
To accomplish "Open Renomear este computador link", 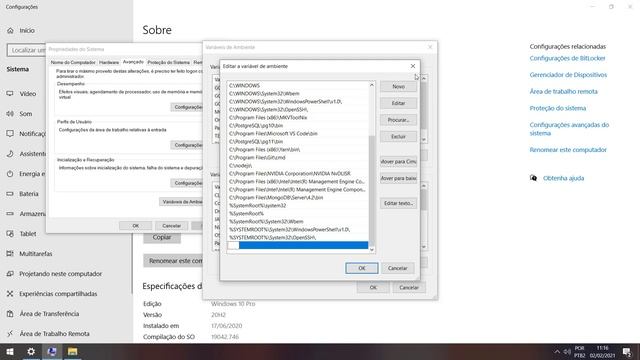I will [x=568, y=150].
